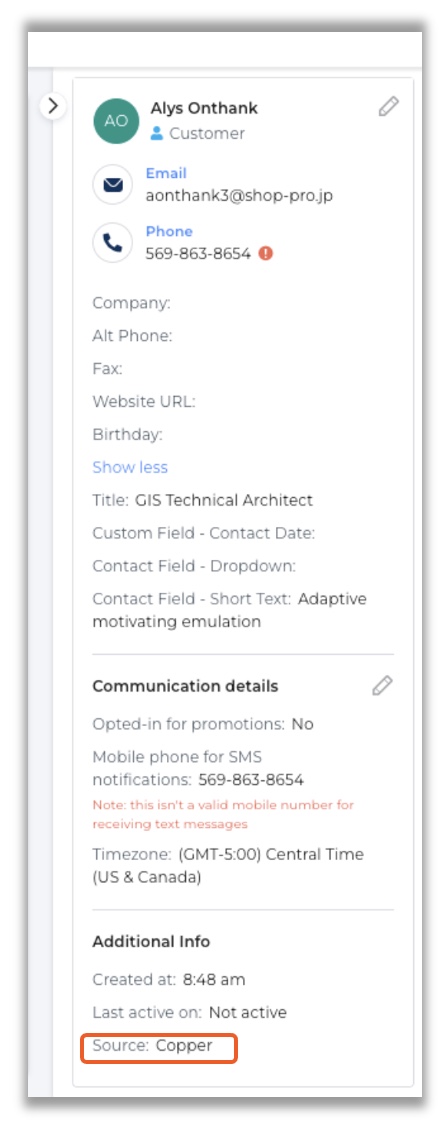Open the Phone label link
The image size is (444, 1122).
tap(169, 231)
